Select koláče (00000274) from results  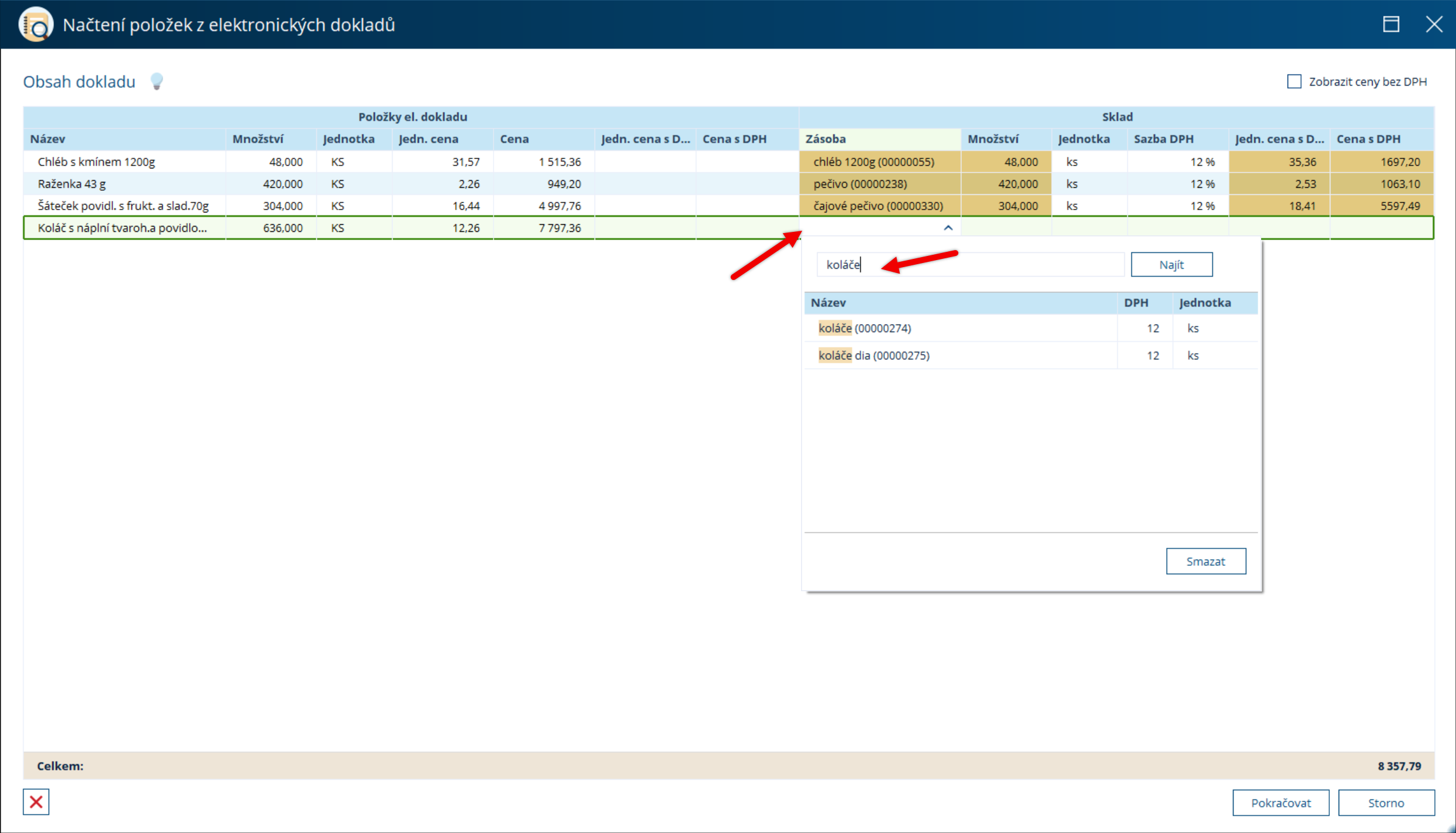[865, 328]
